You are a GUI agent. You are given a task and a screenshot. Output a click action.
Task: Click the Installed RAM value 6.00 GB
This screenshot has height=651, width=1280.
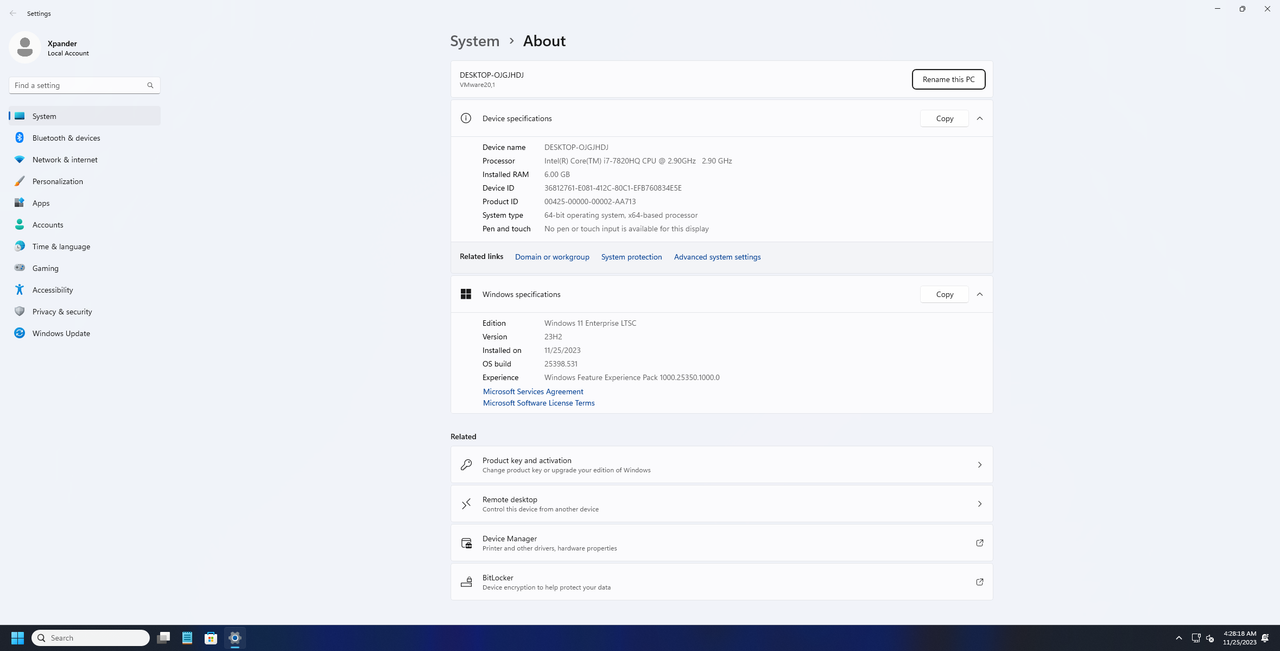tap(557, 174)
